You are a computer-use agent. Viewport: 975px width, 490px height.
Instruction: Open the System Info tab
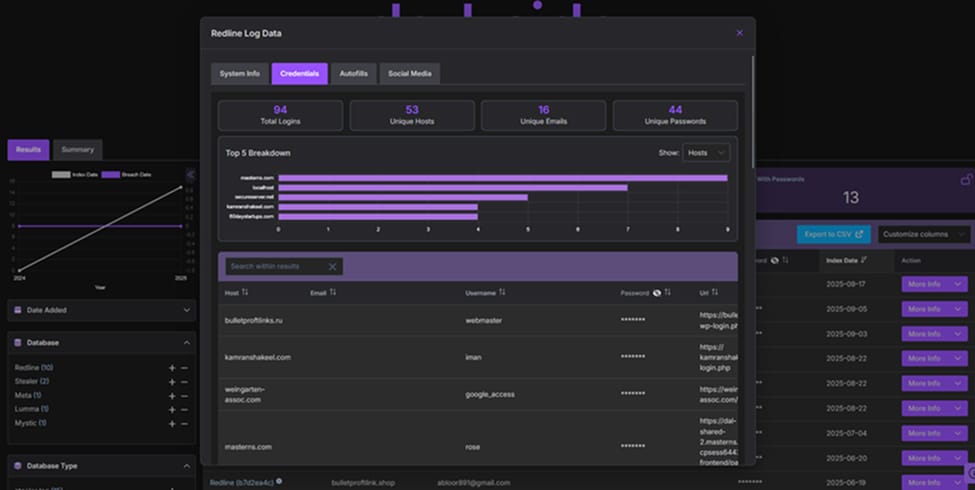coord(239,74)
